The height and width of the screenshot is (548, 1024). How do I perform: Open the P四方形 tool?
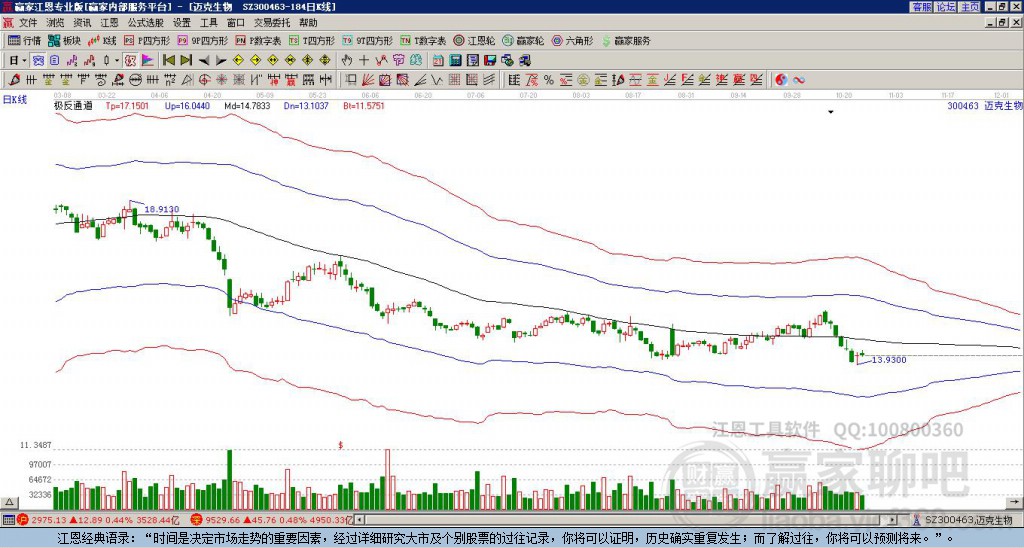147,40
